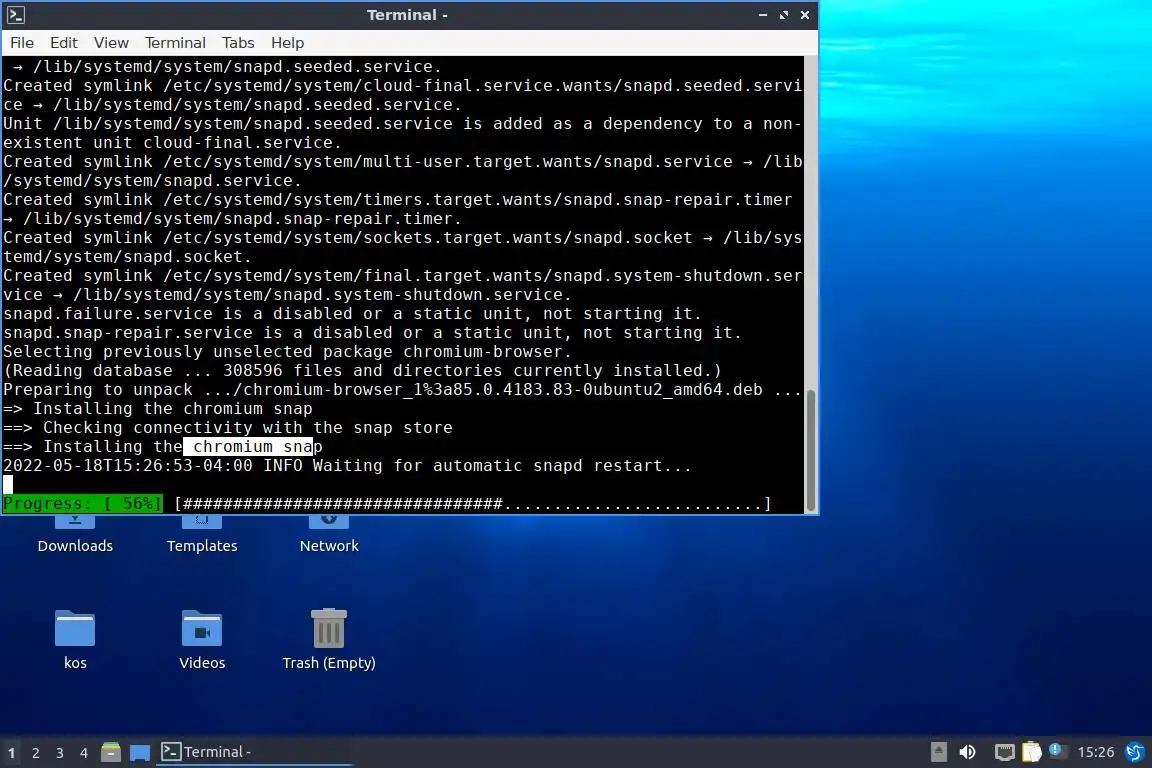Click the 15:26 panel clock

coord(1095,752)
